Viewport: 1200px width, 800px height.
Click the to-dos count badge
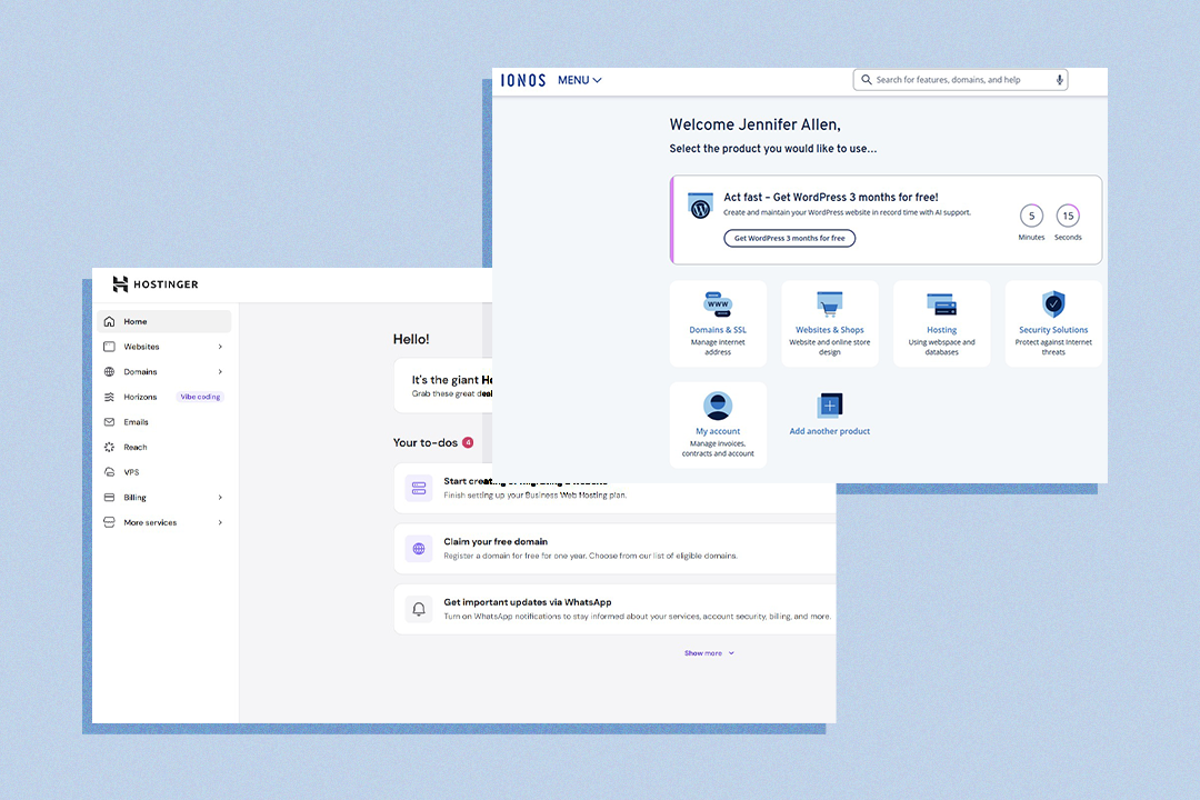tap(468, 442)
